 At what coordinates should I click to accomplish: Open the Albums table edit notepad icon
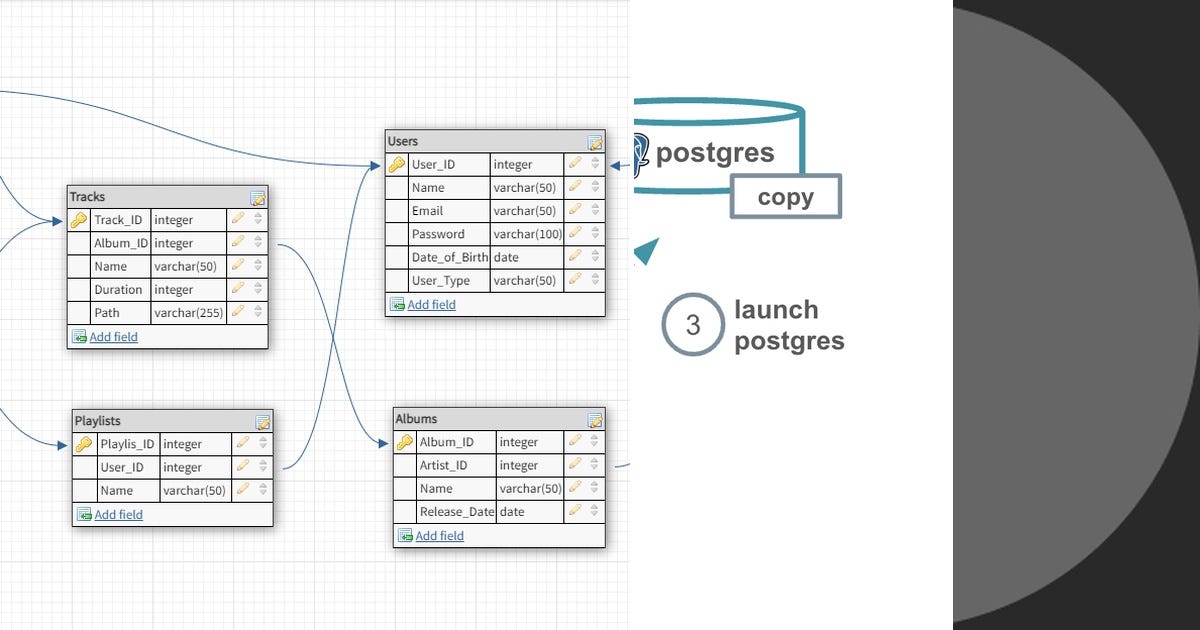click(592, 418)
